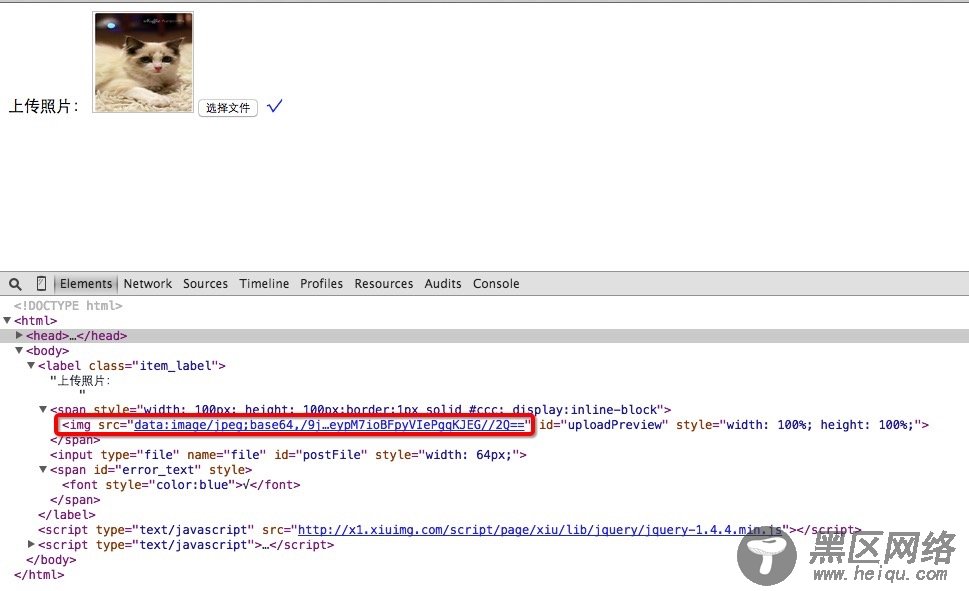Go to the Resources tab
This screenshot has height=591, width=969.
[384, 284]
